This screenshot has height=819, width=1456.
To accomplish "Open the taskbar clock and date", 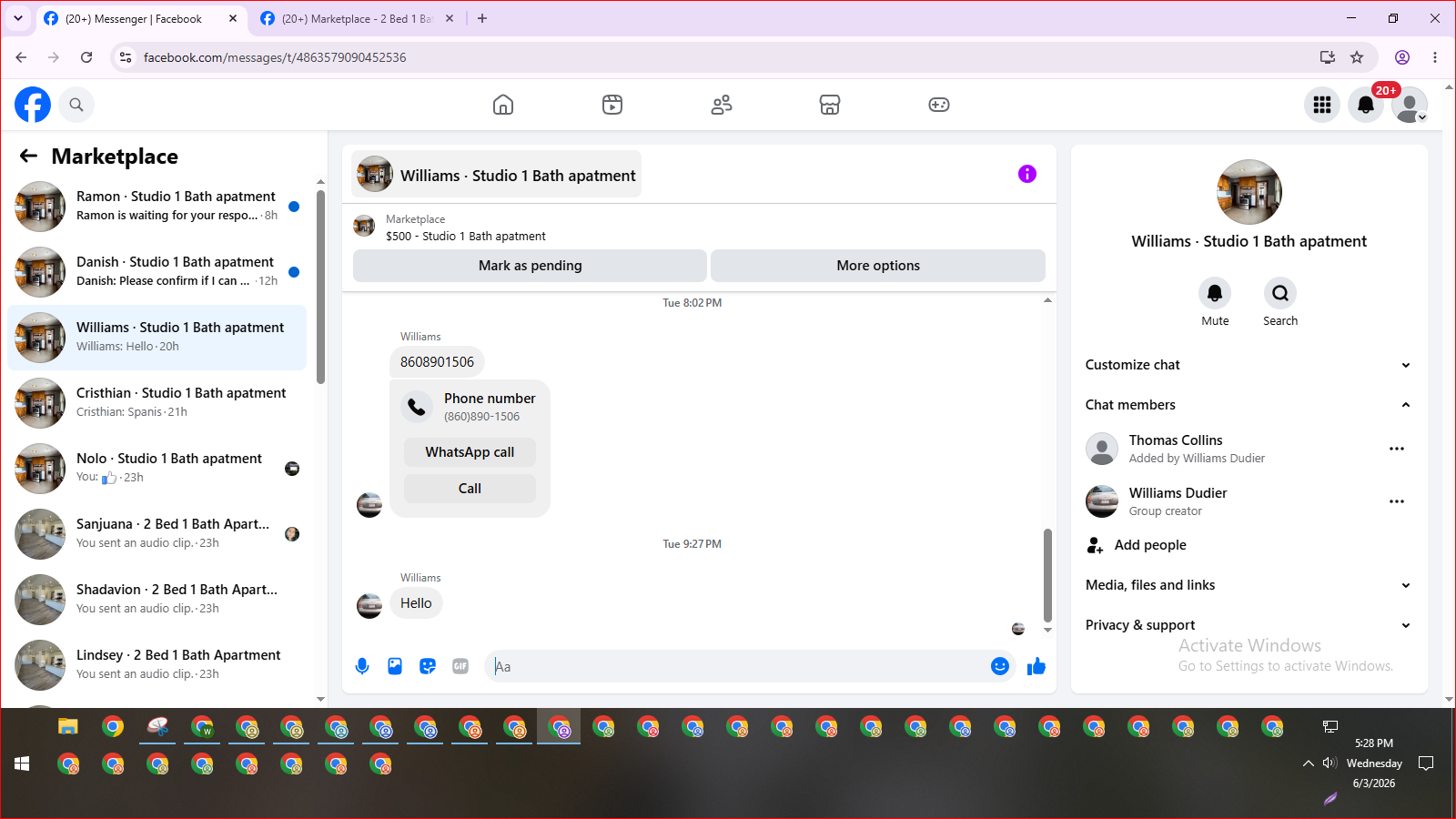I will click(x=1374, y=763).
